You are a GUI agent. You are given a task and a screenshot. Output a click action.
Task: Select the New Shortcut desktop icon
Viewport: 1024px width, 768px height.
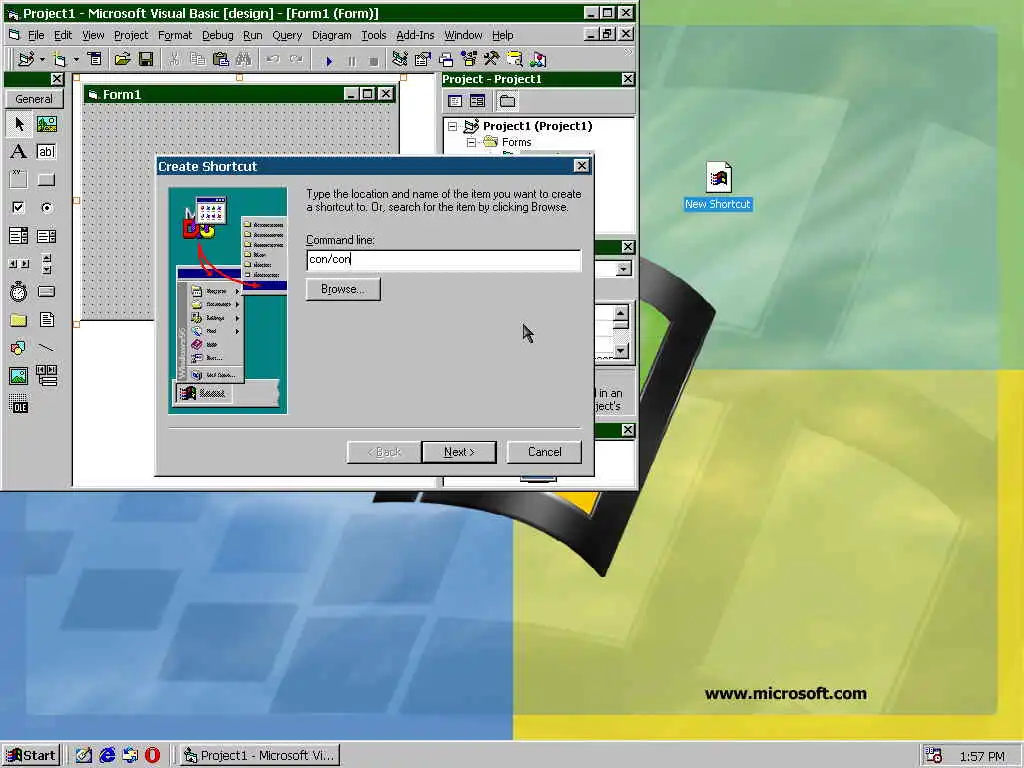(718, 186)
